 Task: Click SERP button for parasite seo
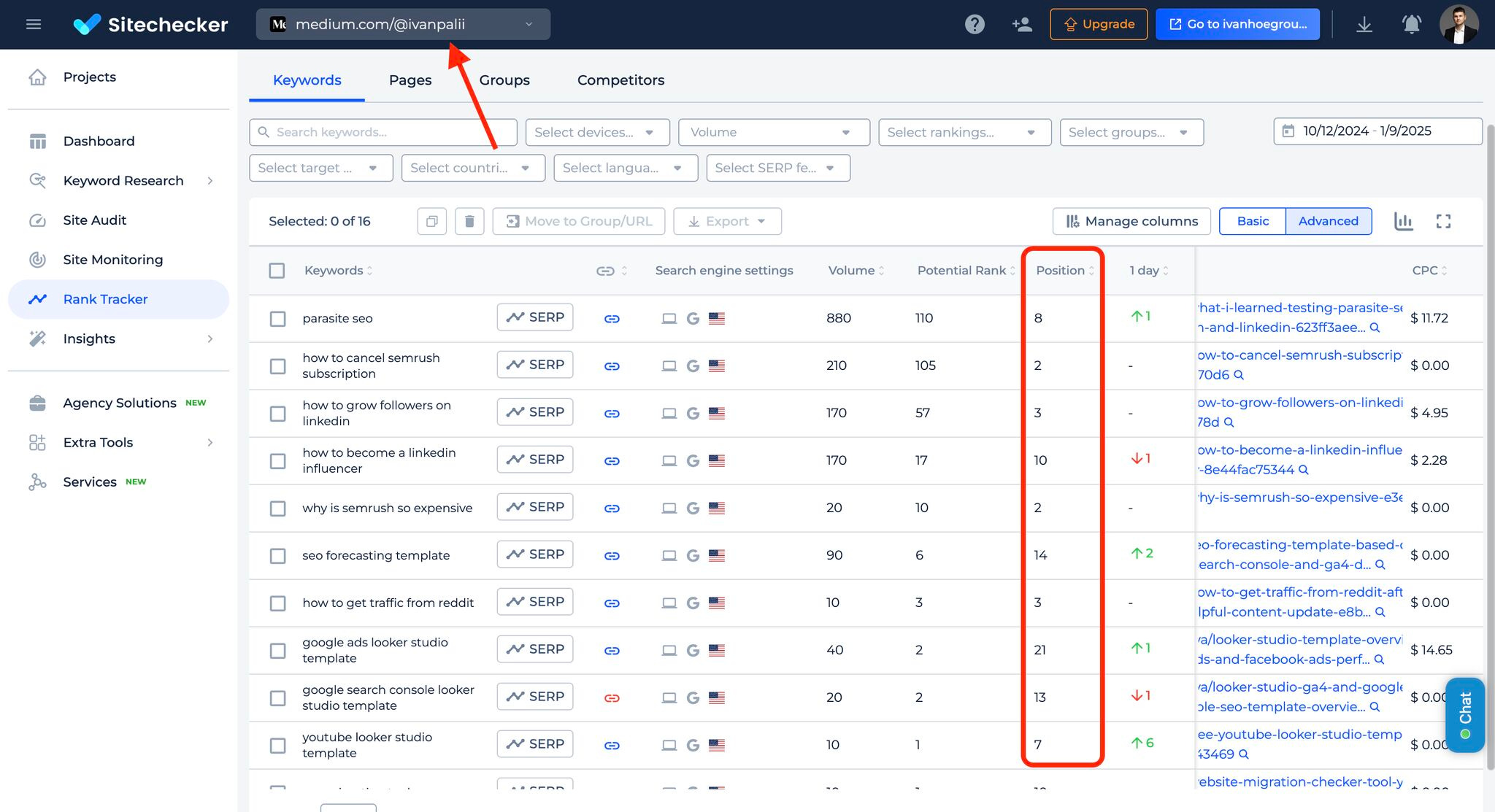[x=535, y=317]
